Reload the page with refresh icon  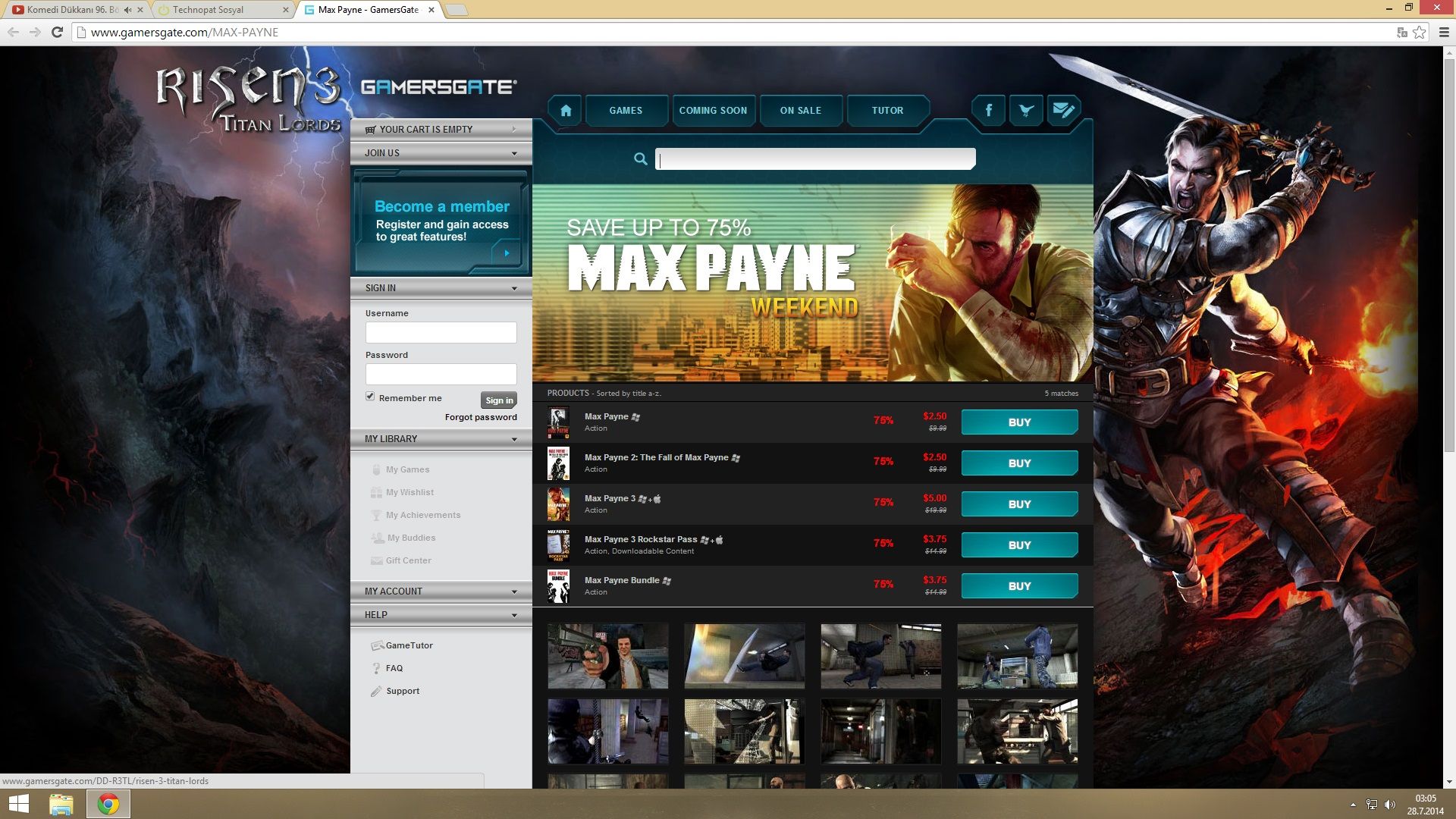pyautogui.click(x=57, y=32)
